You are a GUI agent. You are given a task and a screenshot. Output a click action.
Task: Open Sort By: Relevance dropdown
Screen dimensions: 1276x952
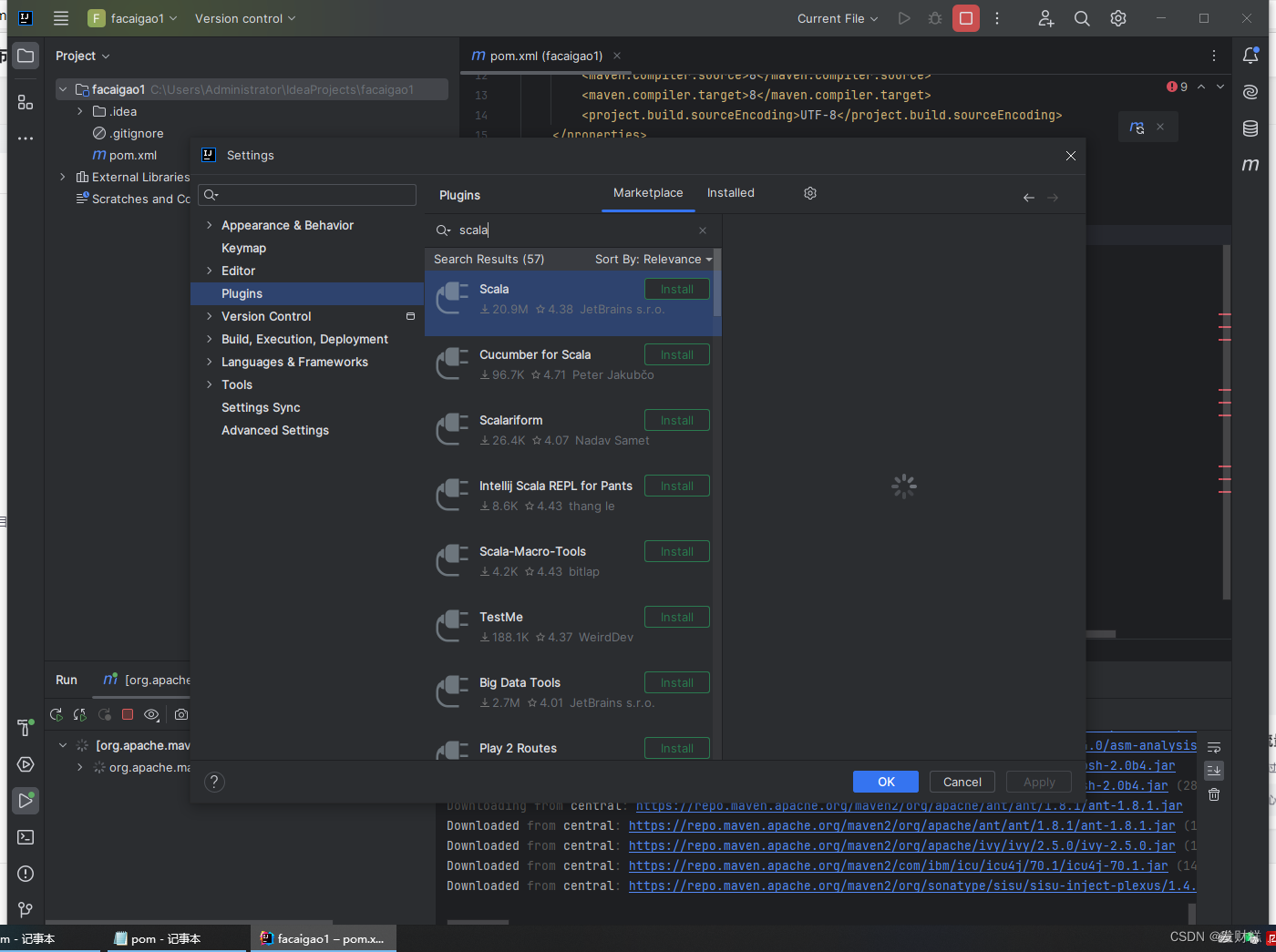(653, 260)
